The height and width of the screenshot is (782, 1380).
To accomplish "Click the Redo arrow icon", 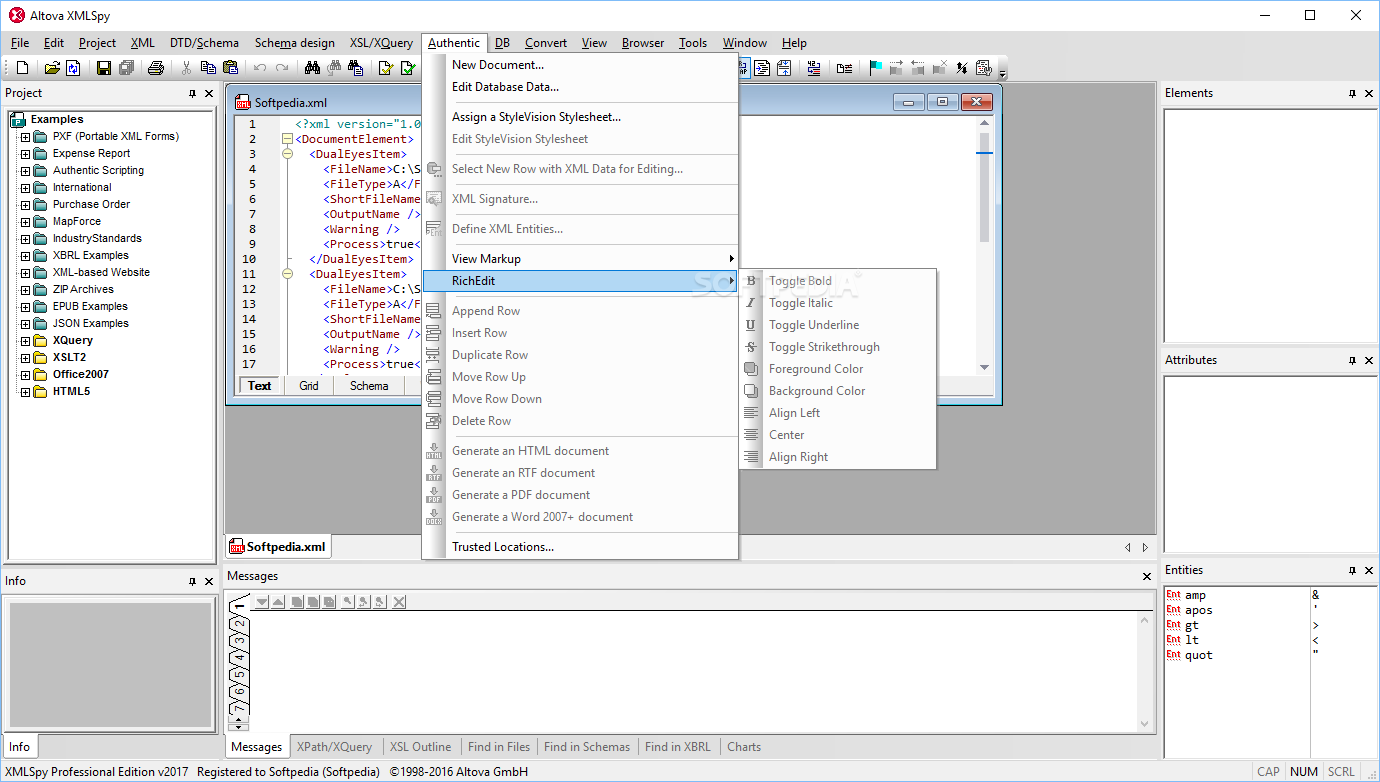I will point(282,68).
